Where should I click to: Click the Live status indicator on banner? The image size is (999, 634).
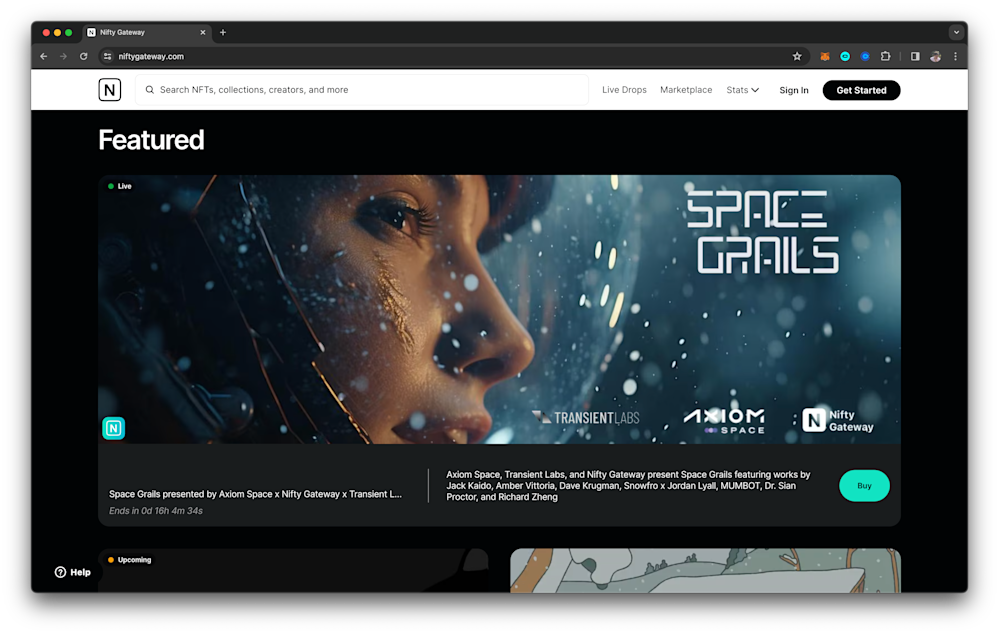120,186
